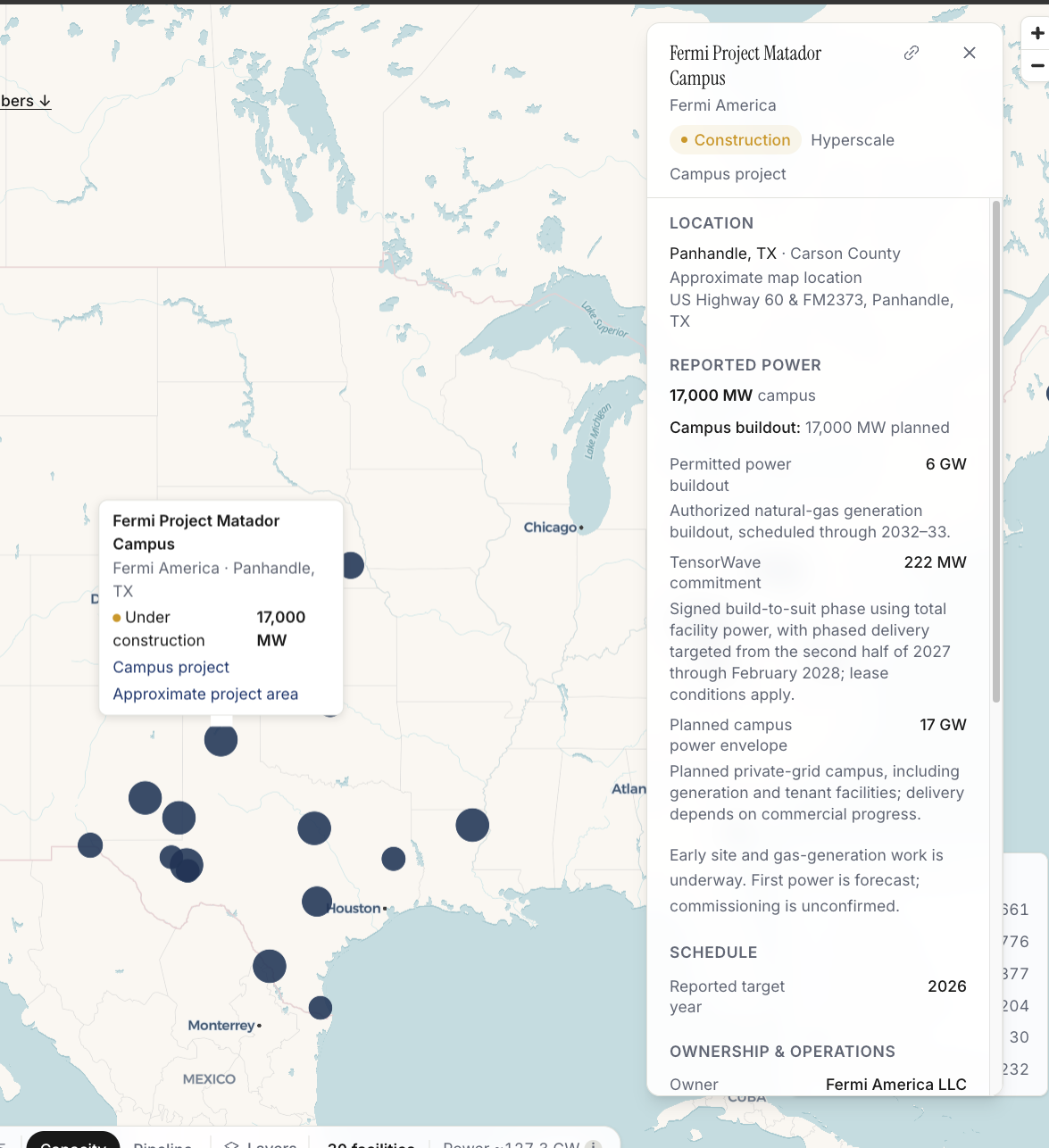Close the Fermi Project Matador Campus panel
Image resolution: width=1049 pixels, height=1148 pixels.
tap(970, 53)
